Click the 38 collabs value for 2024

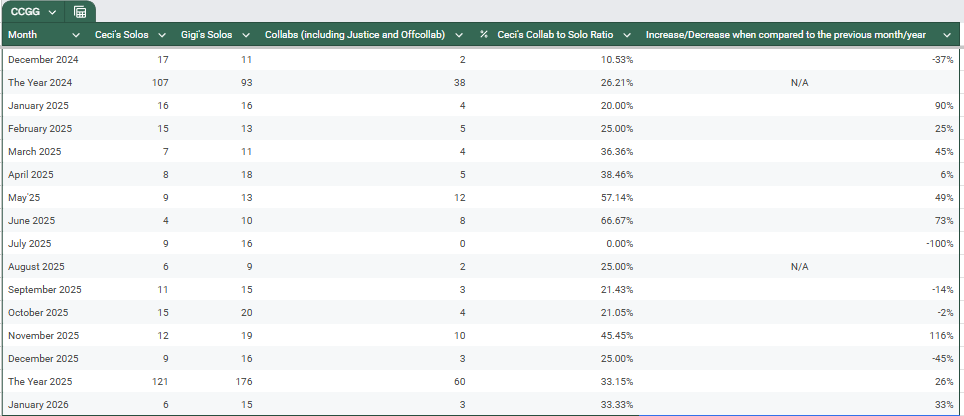[x=459, y=83]
